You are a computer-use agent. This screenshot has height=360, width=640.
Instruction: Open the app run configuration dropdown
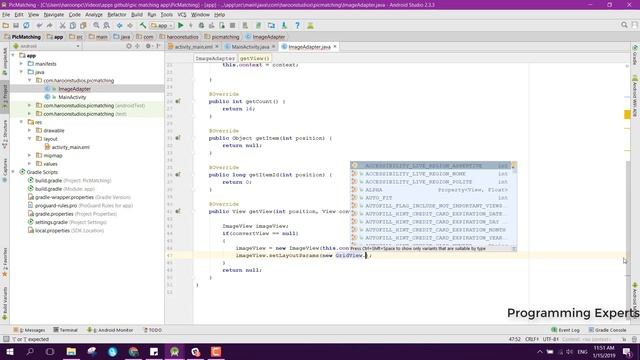162,25
